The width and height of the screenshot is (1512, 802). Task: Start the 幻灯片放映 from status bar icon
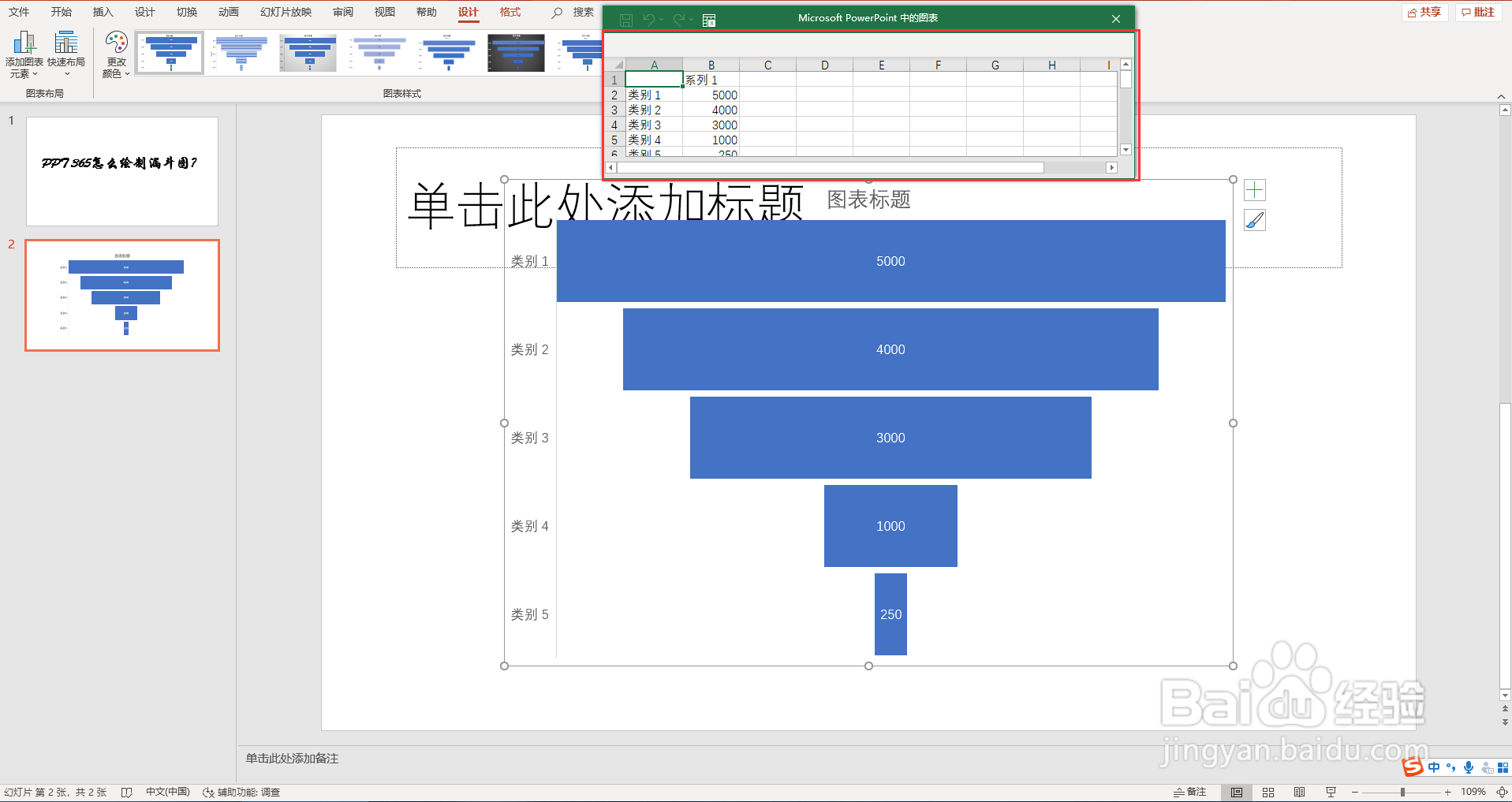pyautogui.click(x=1331, y=792)
